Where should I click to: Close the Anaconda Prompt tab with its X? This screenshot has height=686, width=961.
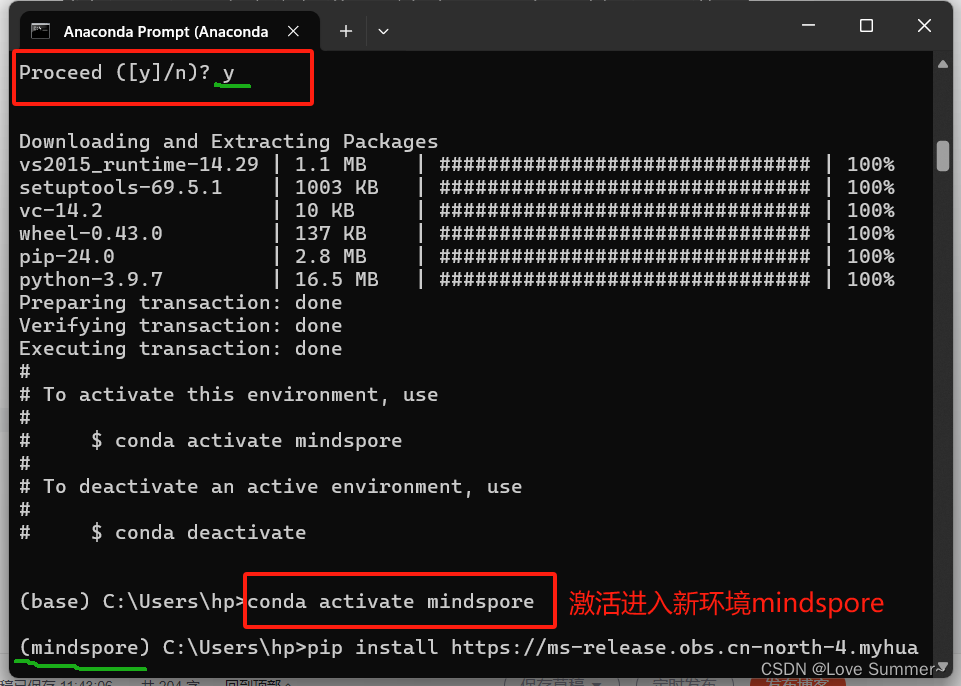click(293, 31)
